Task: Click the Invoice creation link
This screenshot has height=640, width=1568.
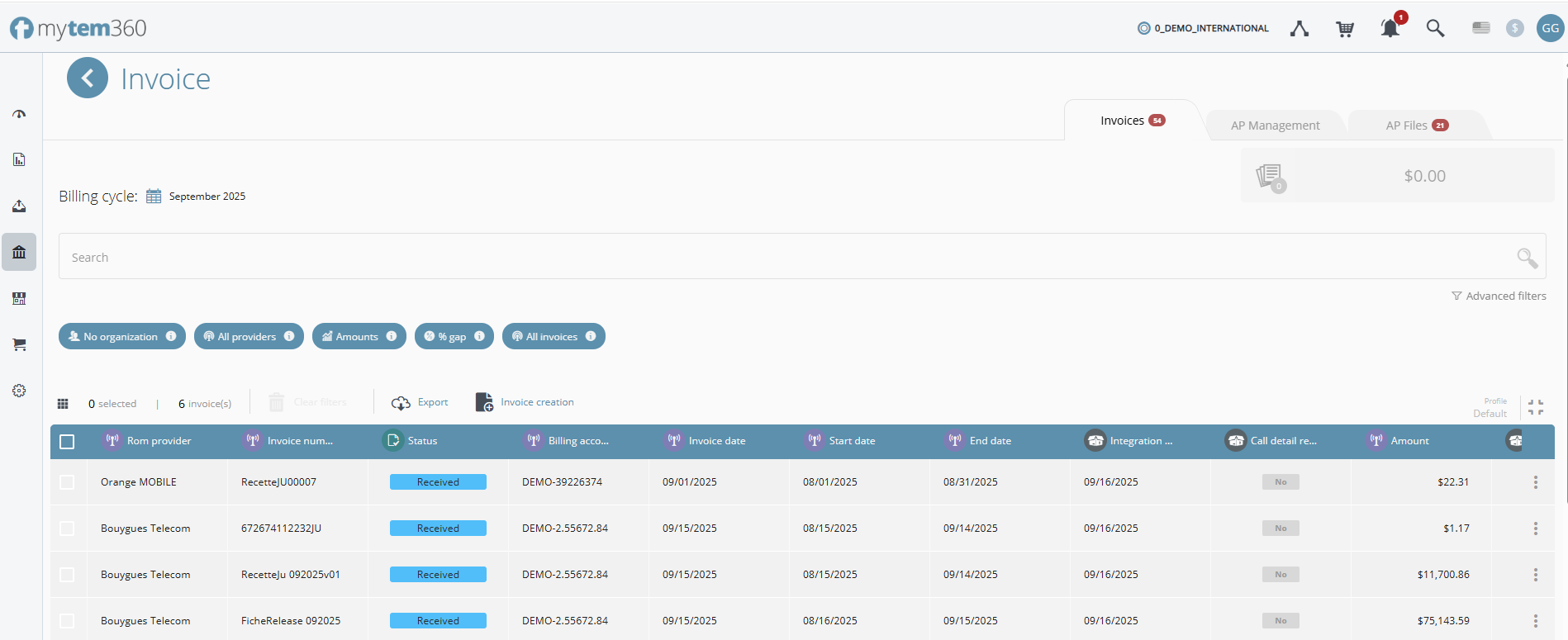Action: (x=537, y=402)
